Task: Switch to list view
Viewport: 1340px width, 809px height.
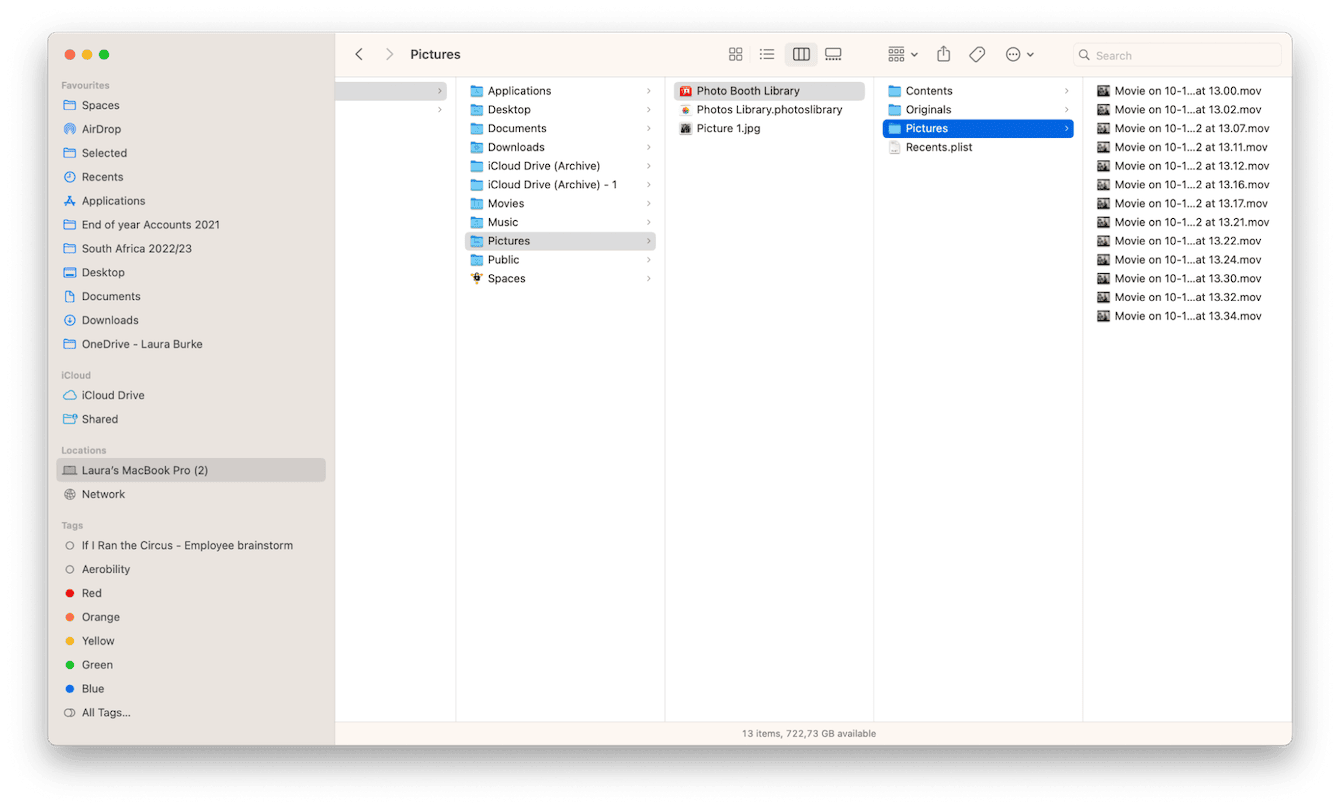Action: pyautogui.click(x=767, y=54)
